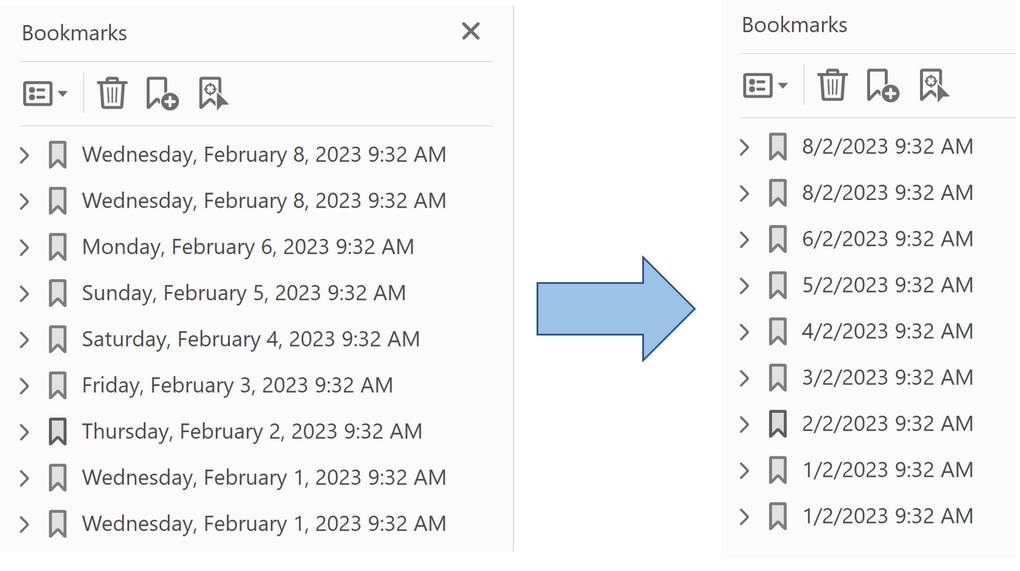The width and height of the screenshot is (1020, 571).
Task: Expand the 4/2/2023 9:32 AM bookmark
Action: click(x=745, y=332)
